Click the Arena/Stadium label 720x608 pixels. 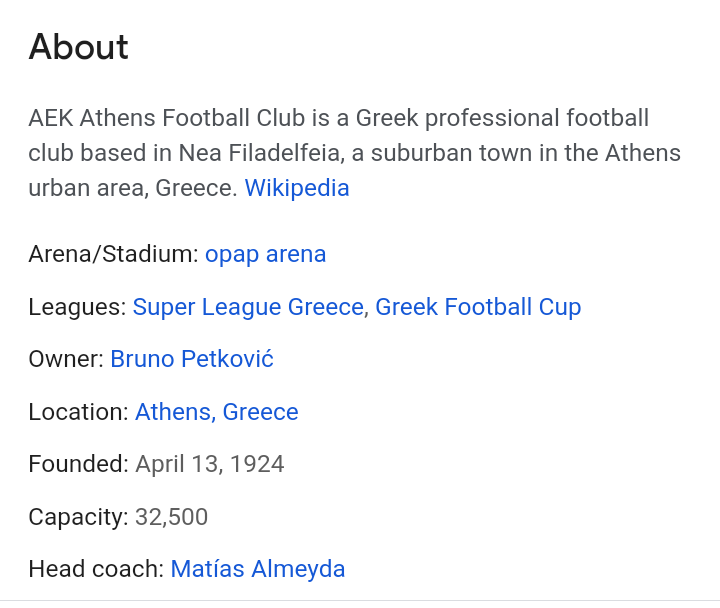tap(113, 254)
